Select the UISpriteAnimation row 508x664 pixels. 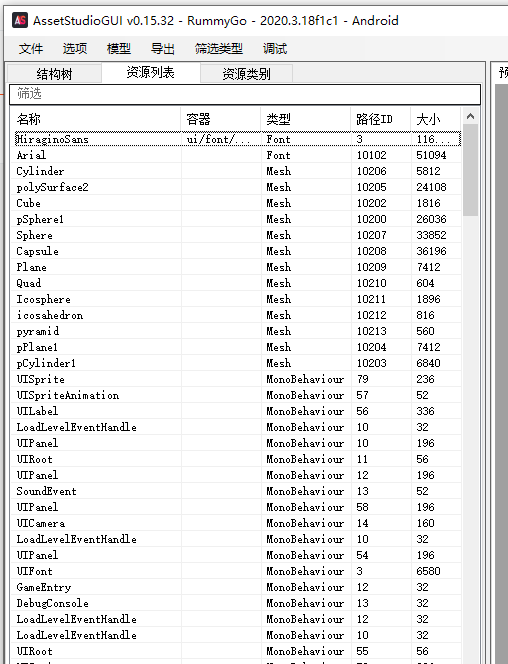pyautogui.click(x=237, y=395)
